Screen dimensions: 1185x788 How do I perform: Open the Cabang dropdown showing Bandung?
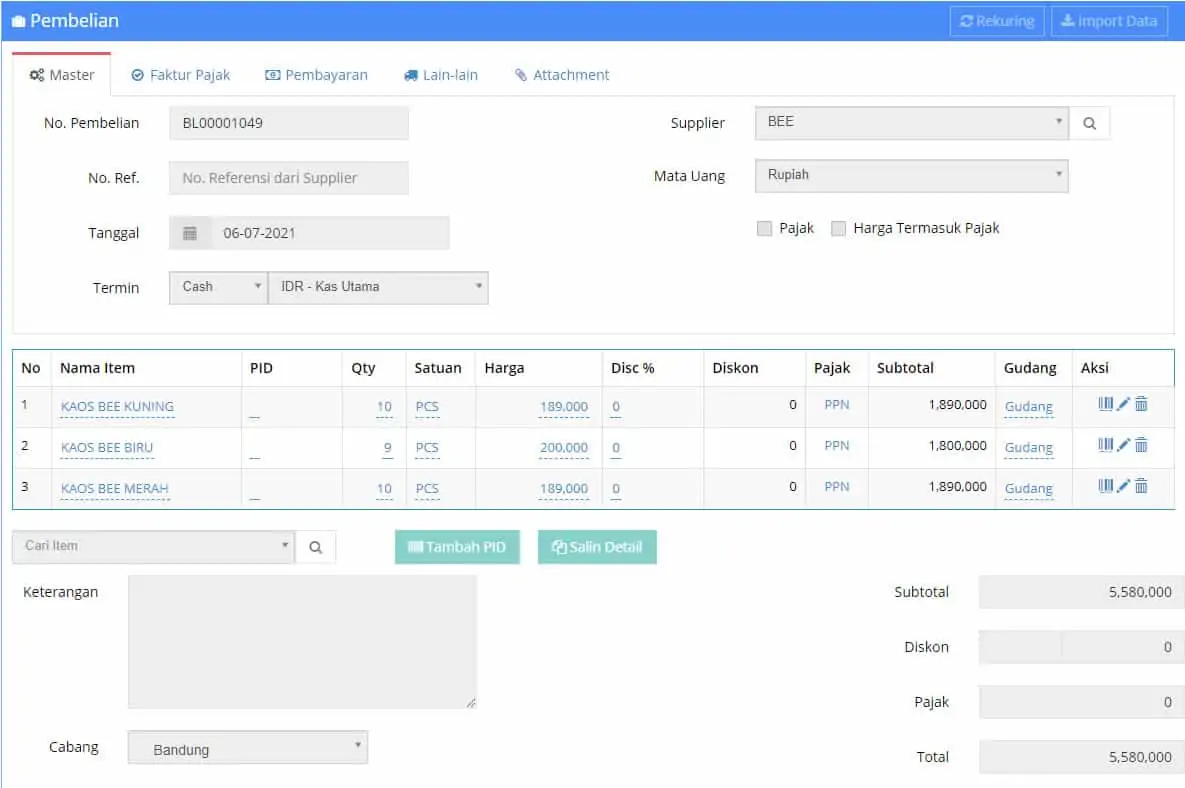tap(248, 747)
